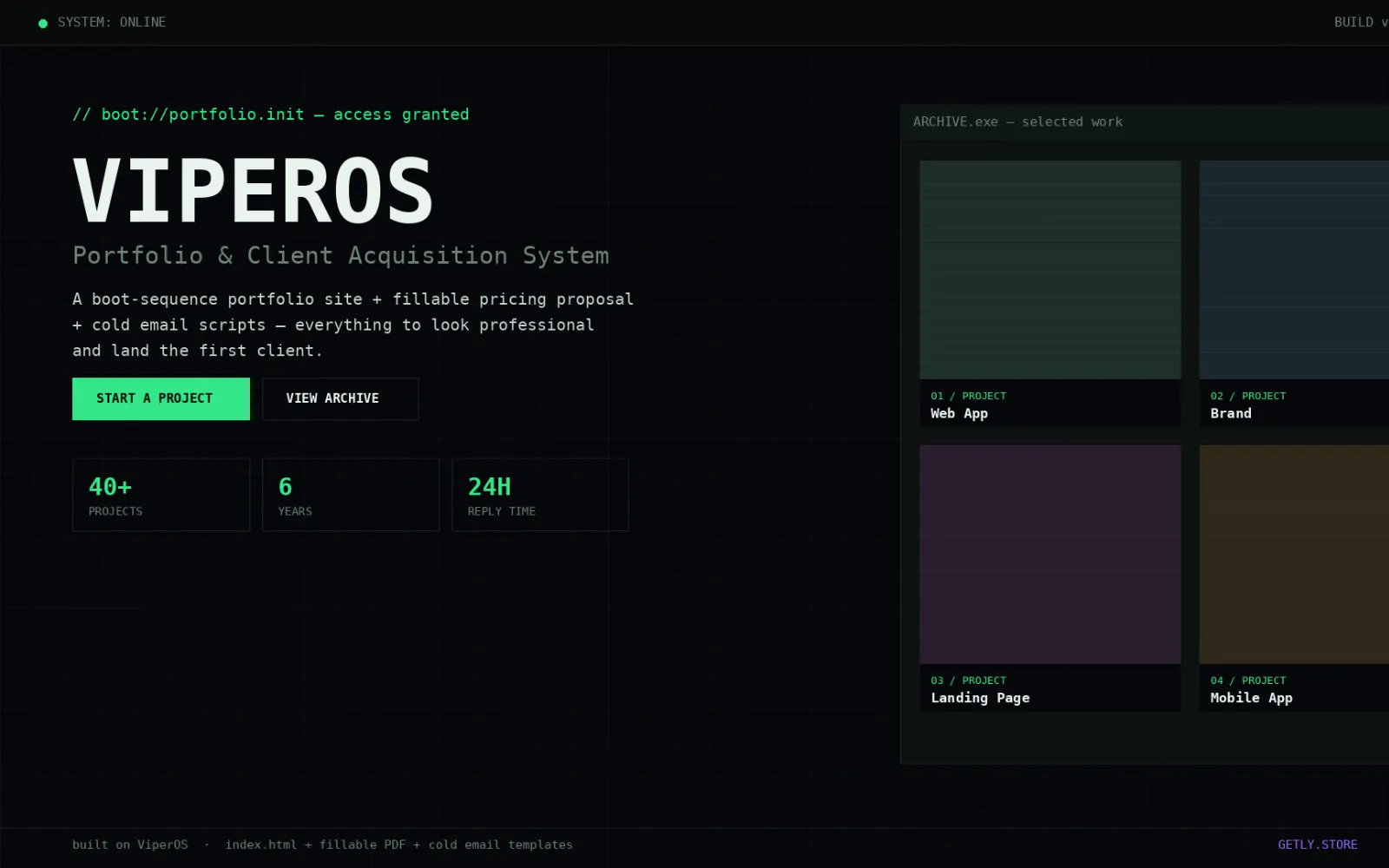Click the green SYSTEM: ONLINE status dot
The width and height of the screenshot is (1389, 868).
point(43,23)
